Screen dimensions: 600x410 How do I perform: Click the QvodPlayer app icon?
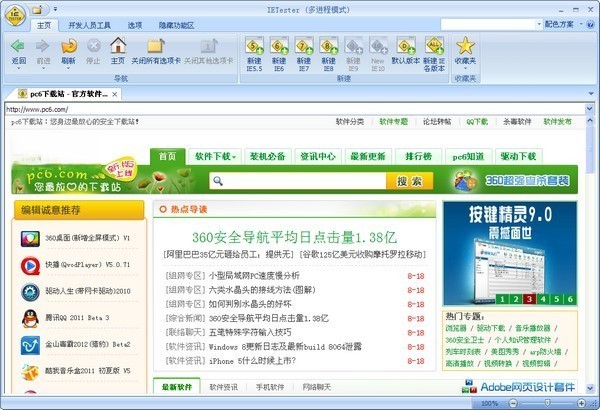tap(30, 265)
